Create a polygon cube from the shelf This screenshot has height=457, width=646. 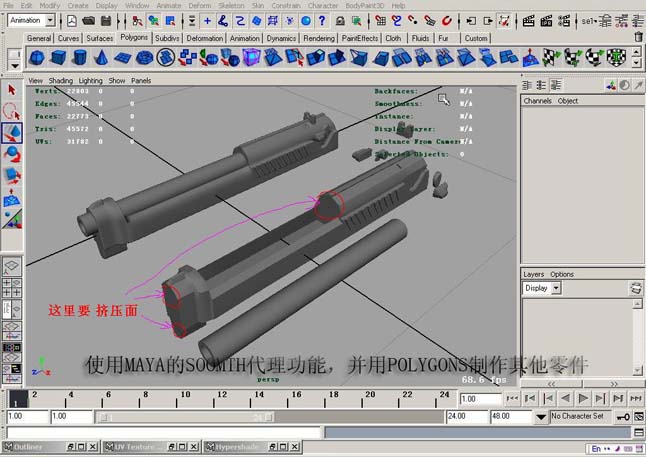pos(58,58)
